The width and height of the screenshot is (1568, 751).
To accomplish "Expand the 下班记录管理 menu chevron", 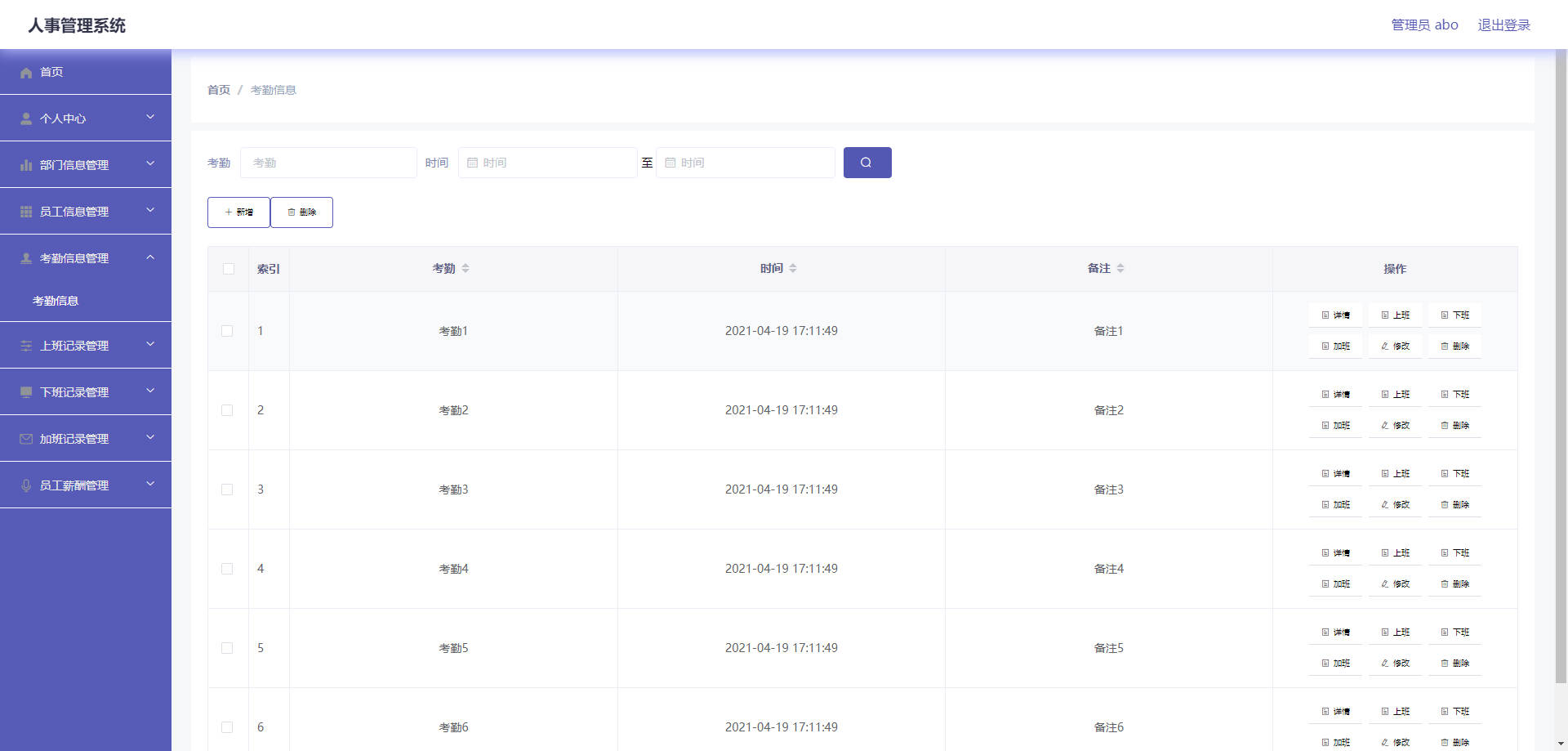I will click(150, 391).
